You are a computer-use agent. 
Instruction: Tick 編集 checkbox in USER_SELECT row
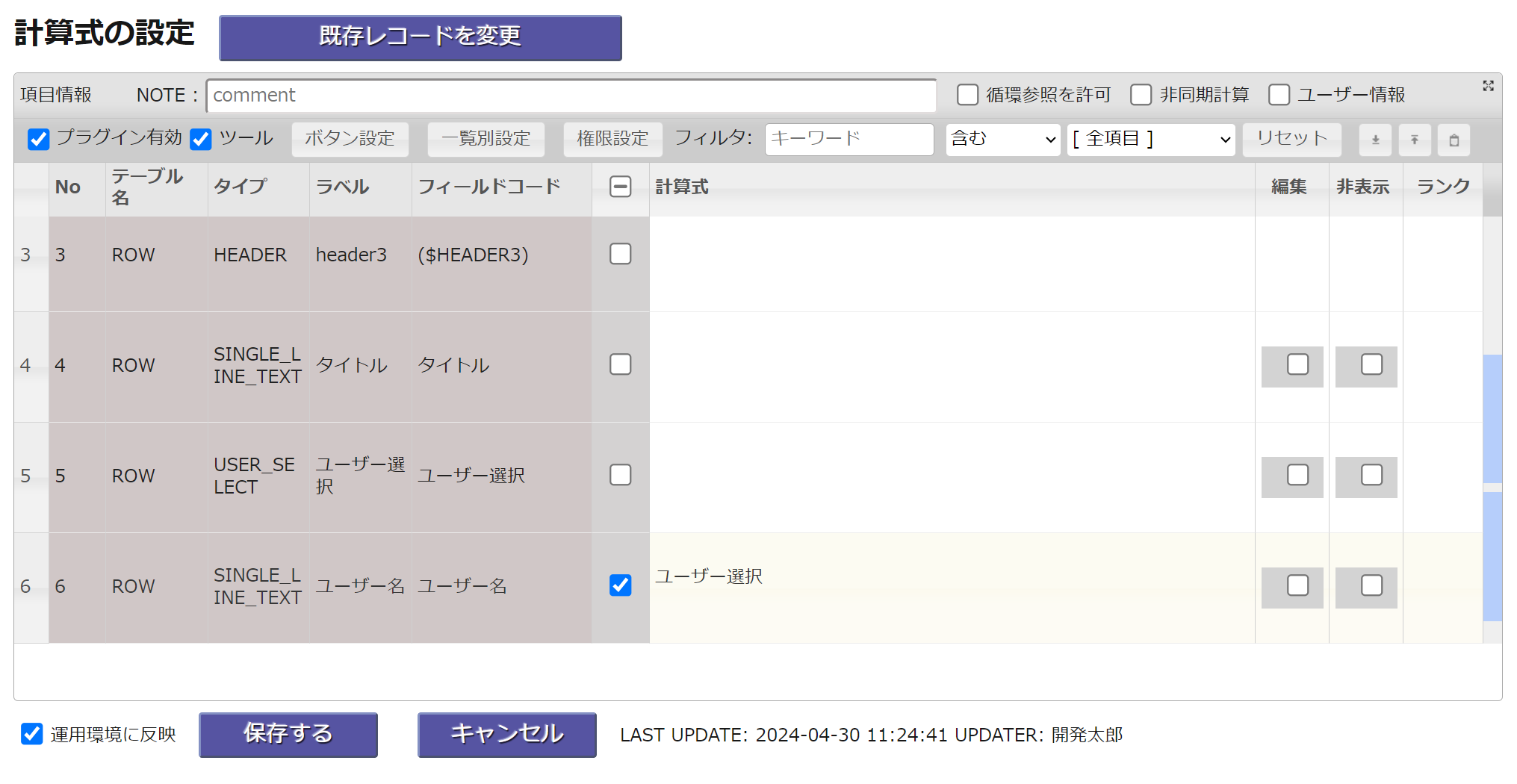tap(1298, 475)
